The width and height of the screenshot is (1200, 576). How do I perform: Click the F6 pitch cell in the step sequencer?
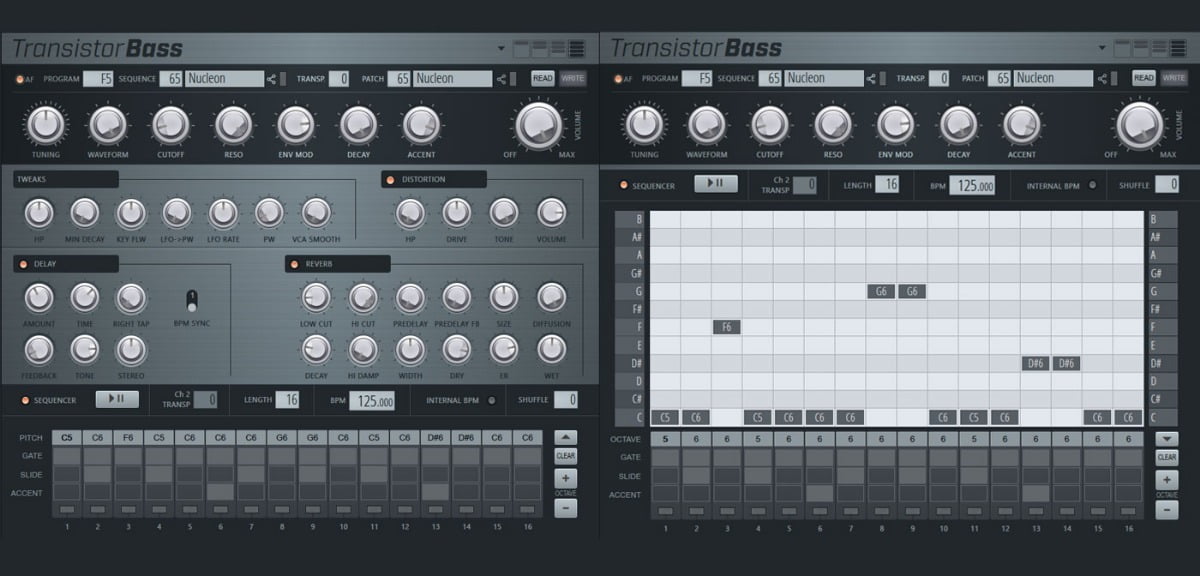click(x=129, y=438)
